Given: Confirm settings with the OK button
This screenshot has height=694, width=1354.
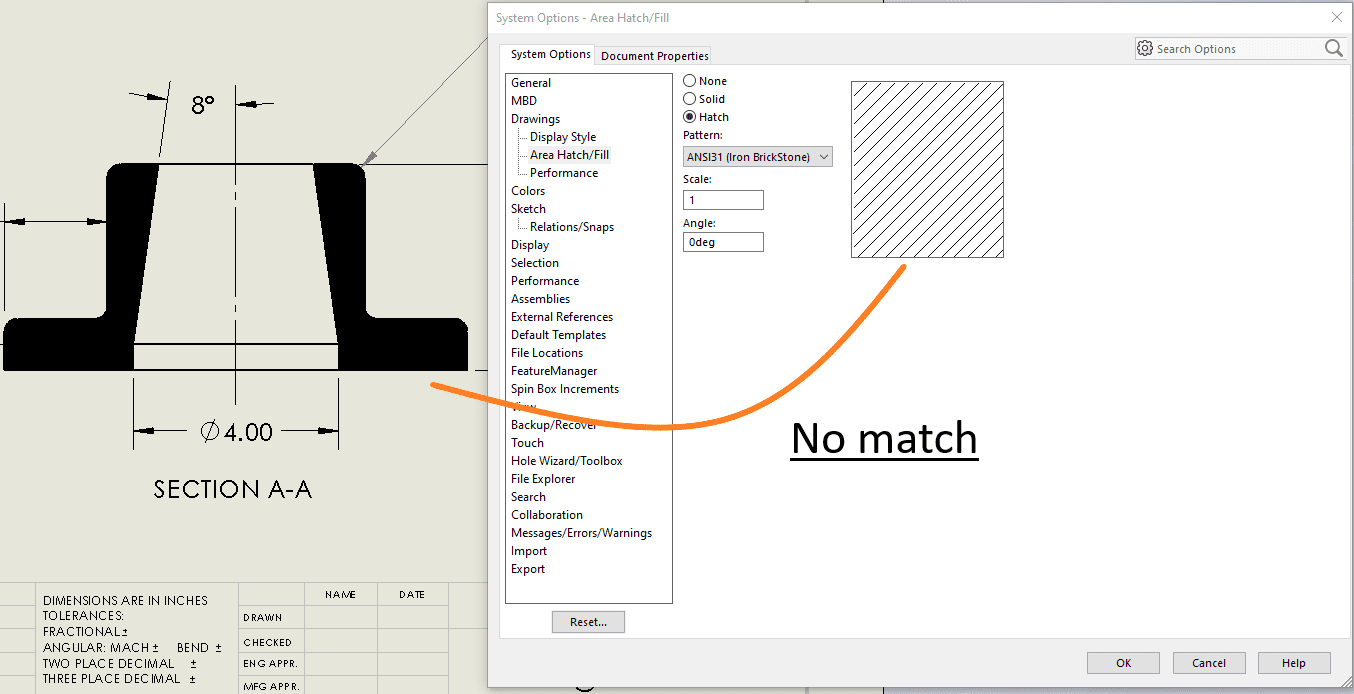Looking at the screenshot, I should coord(1123,662).
